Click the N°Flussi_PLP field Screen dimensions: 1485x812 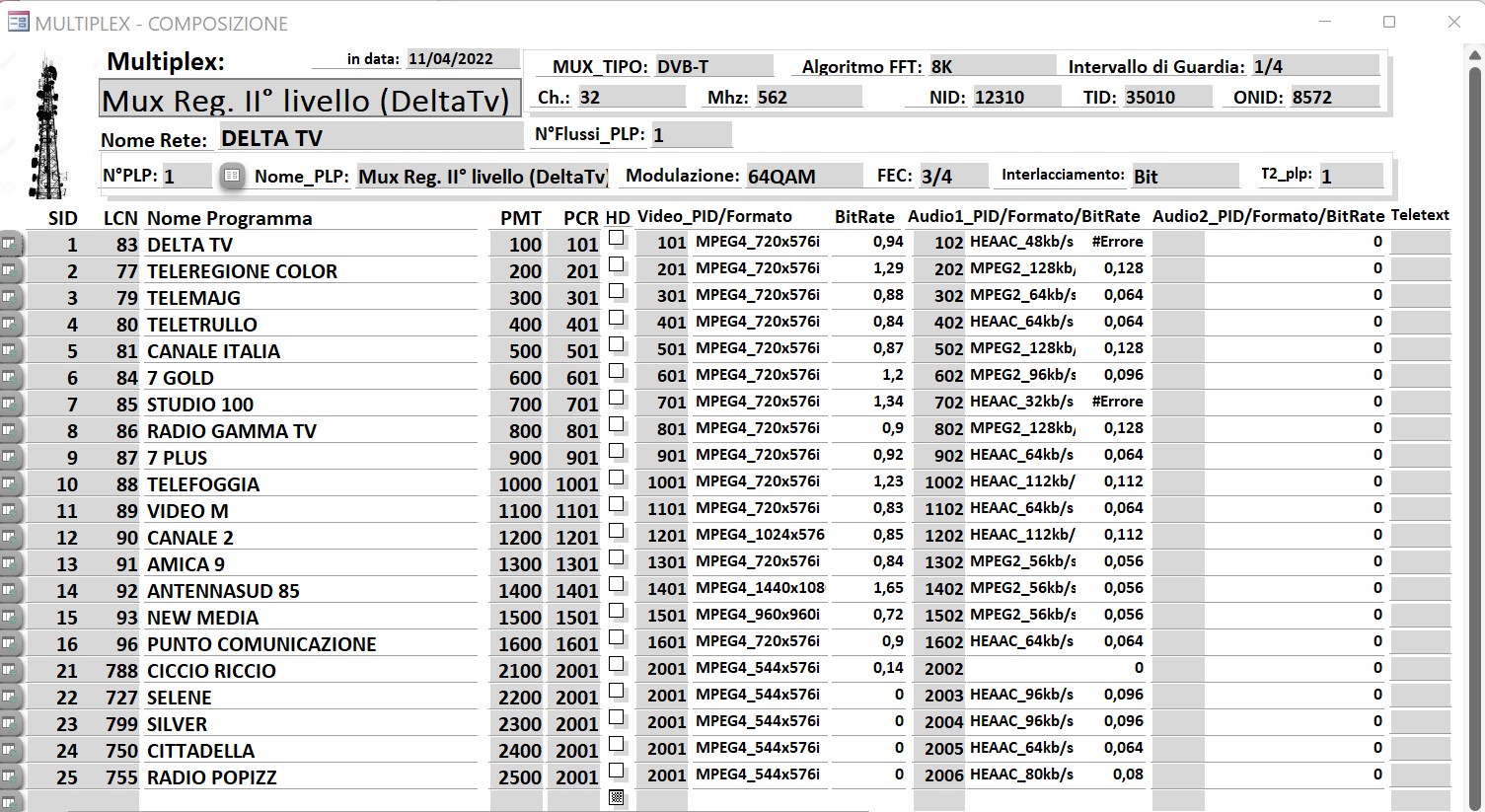(x=691, y=134)
